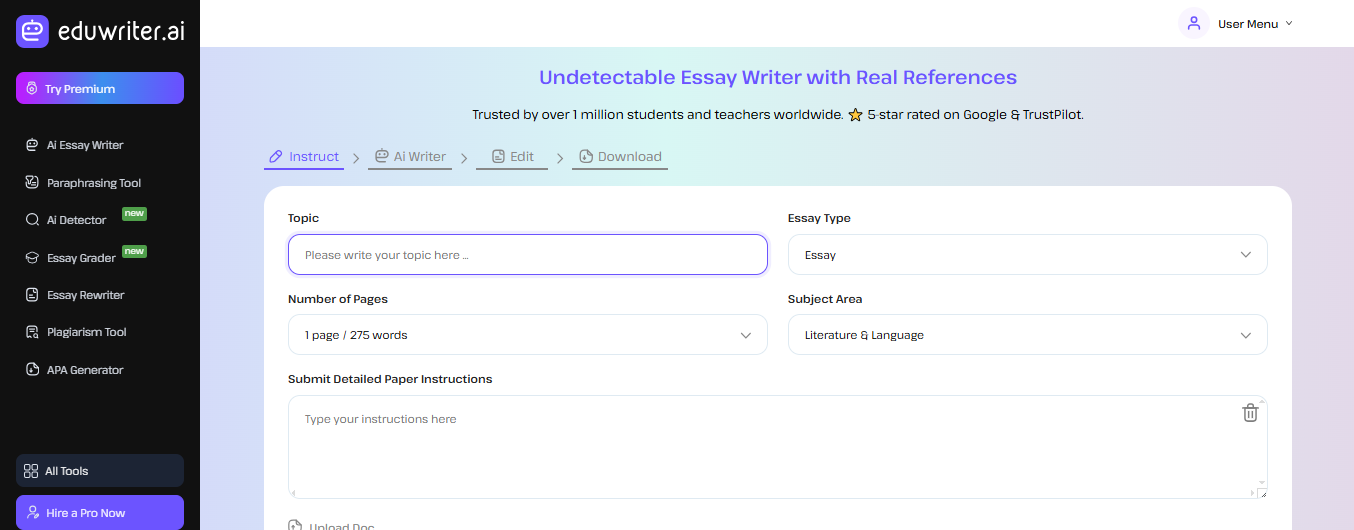Viewport: 1354px width, 530px height.
Task: Click the gold star icon in tagline
Action: click(855, 114)
